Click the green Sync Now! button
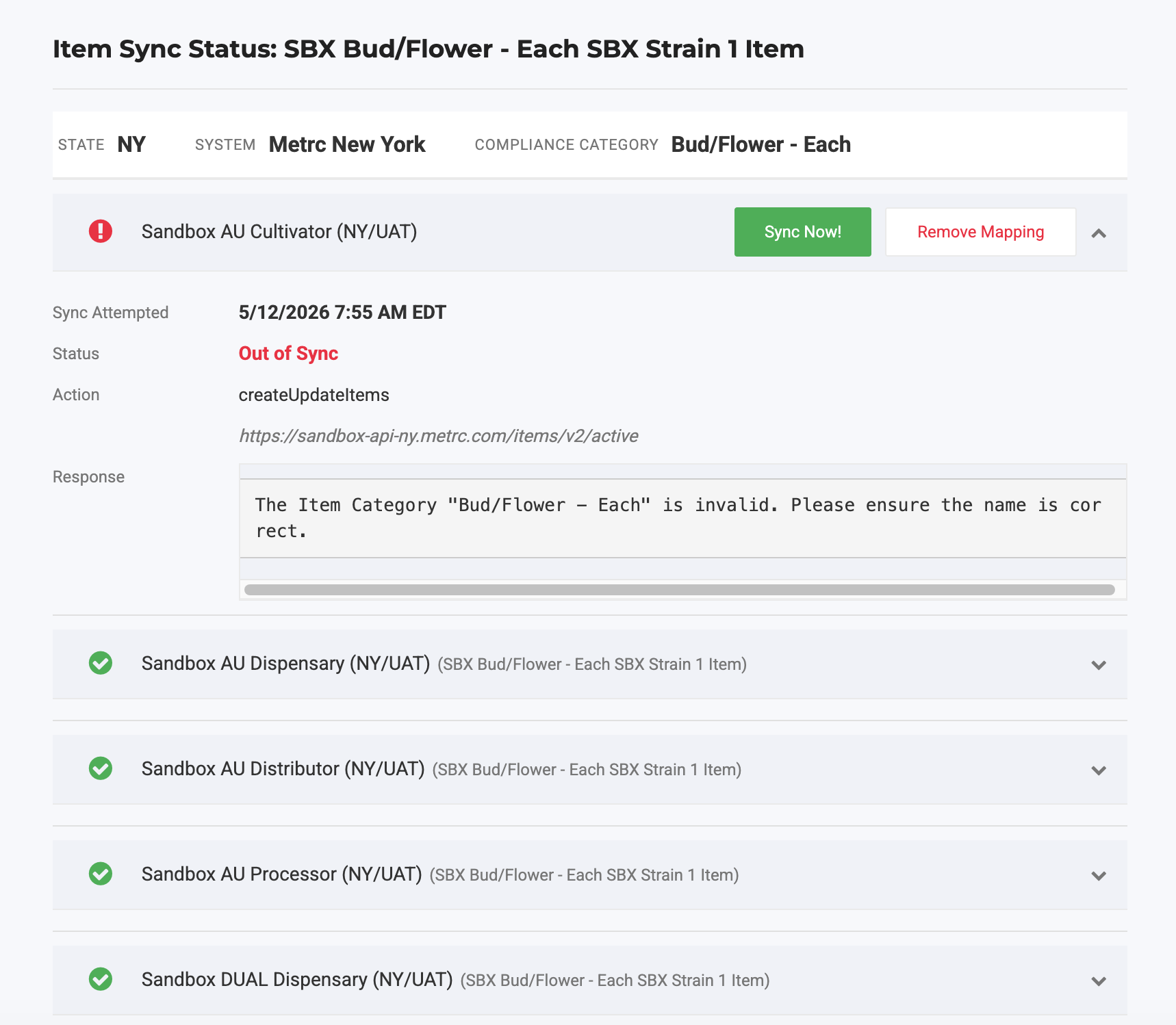1176x1025 pixels. pos(802,232)
